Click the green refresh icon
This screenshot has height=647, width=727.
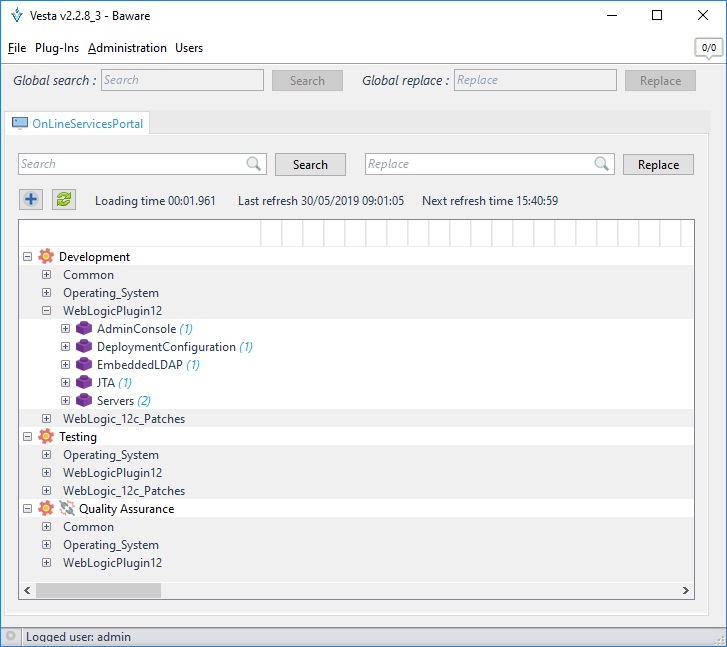click(x=64, y=200)
